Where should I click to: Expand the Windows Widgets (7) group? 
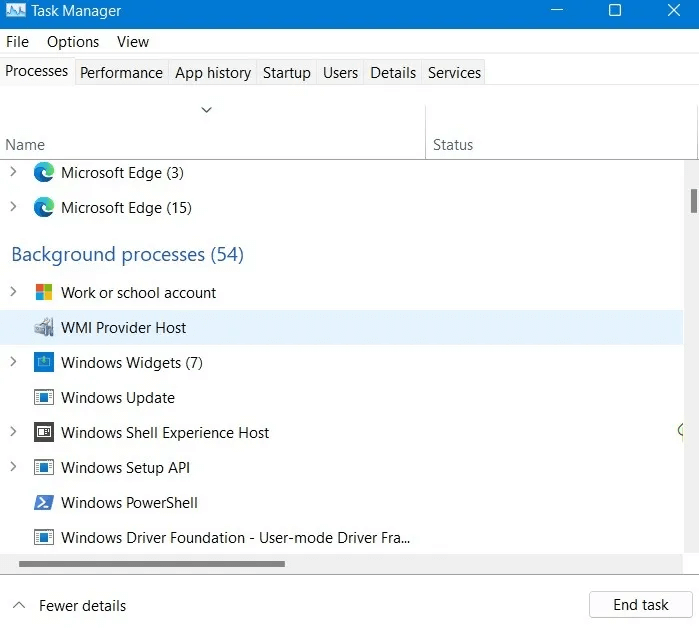coord(13,363)
